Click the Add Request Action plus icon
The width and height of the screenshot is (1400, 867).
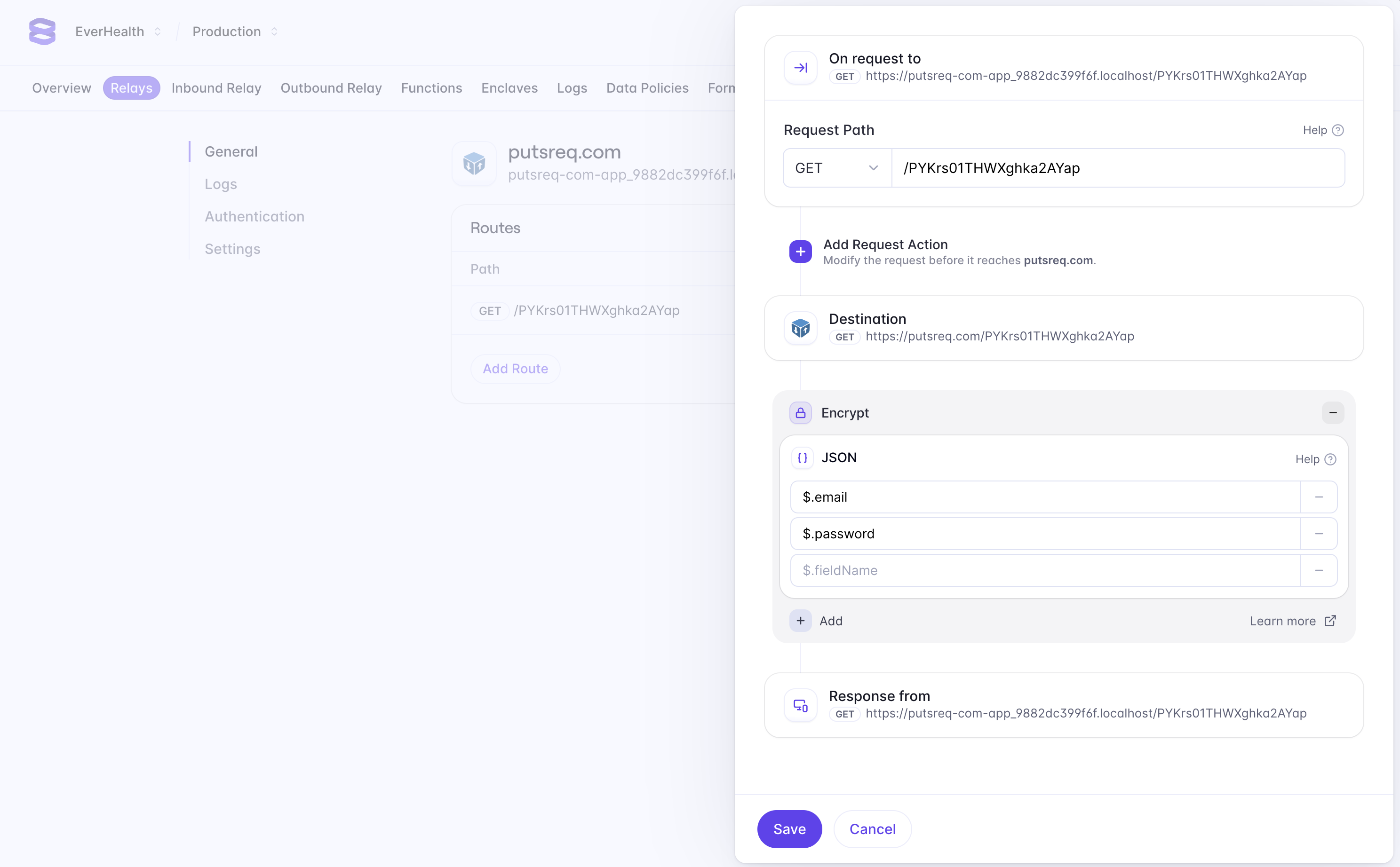point(800,251)
